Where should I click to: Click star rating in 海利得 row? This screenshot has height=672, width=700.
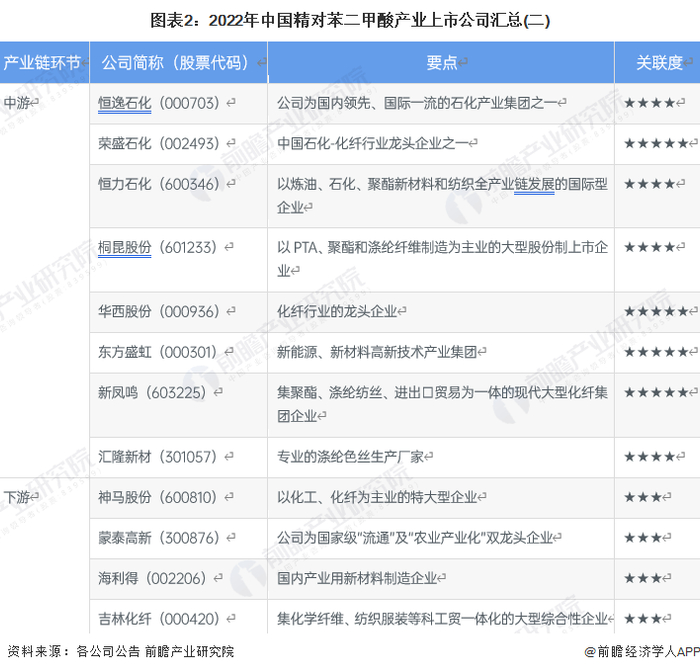643,578
